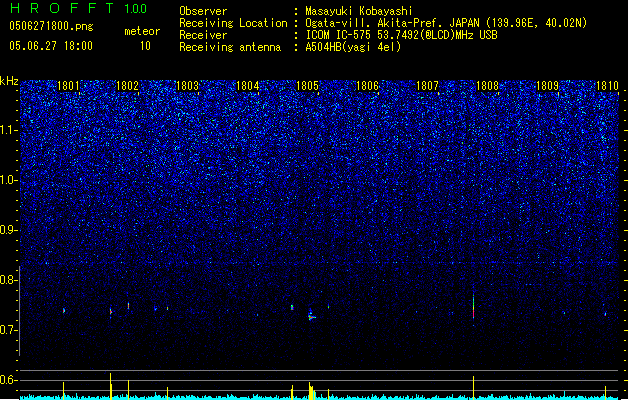This screenshot has height=400, width=629.
Task: Click the long meteor echo streak at 1808
Action: 473,307
